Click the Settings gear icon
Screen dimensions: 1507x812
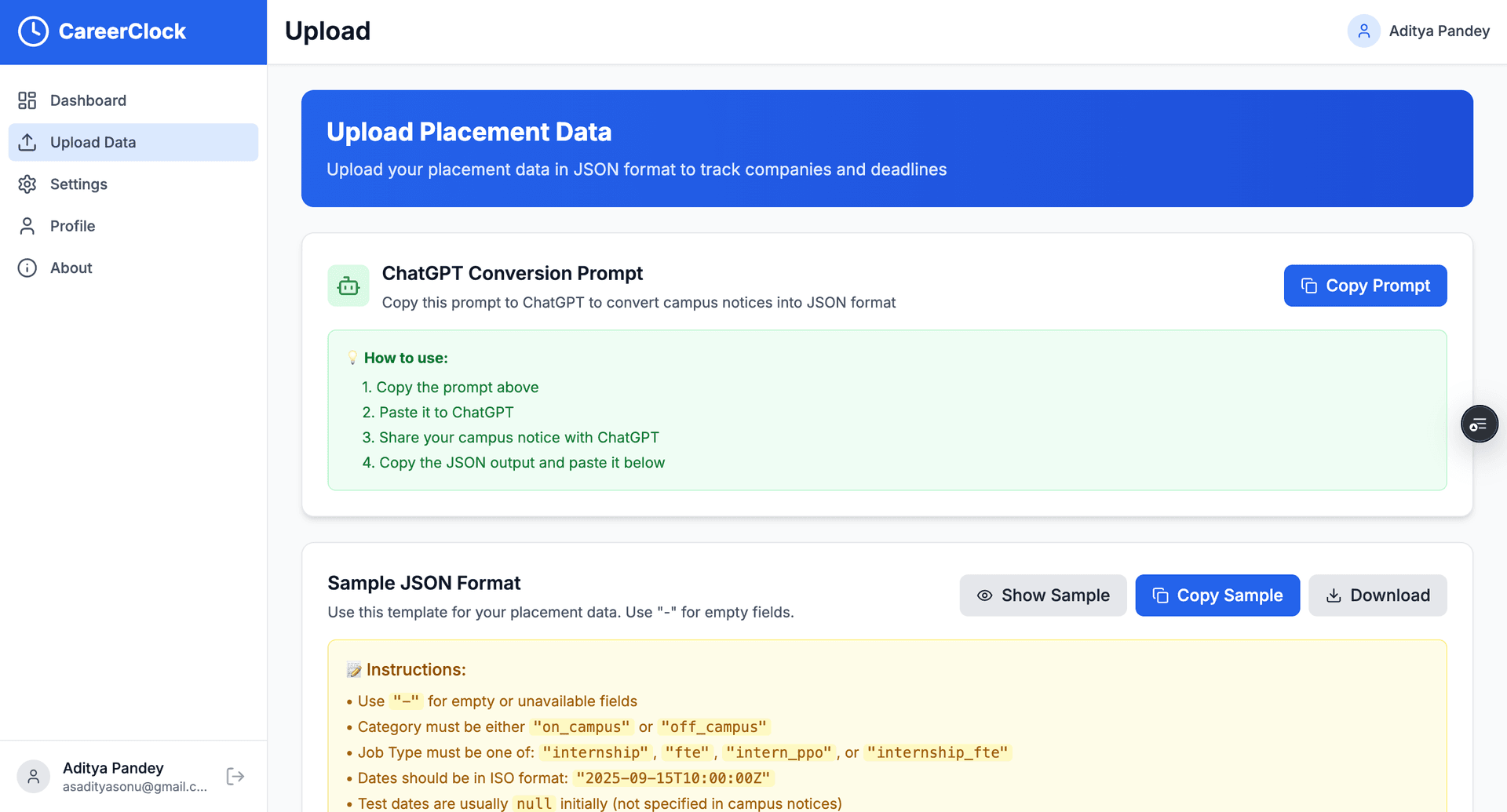[x=27, y=184]
